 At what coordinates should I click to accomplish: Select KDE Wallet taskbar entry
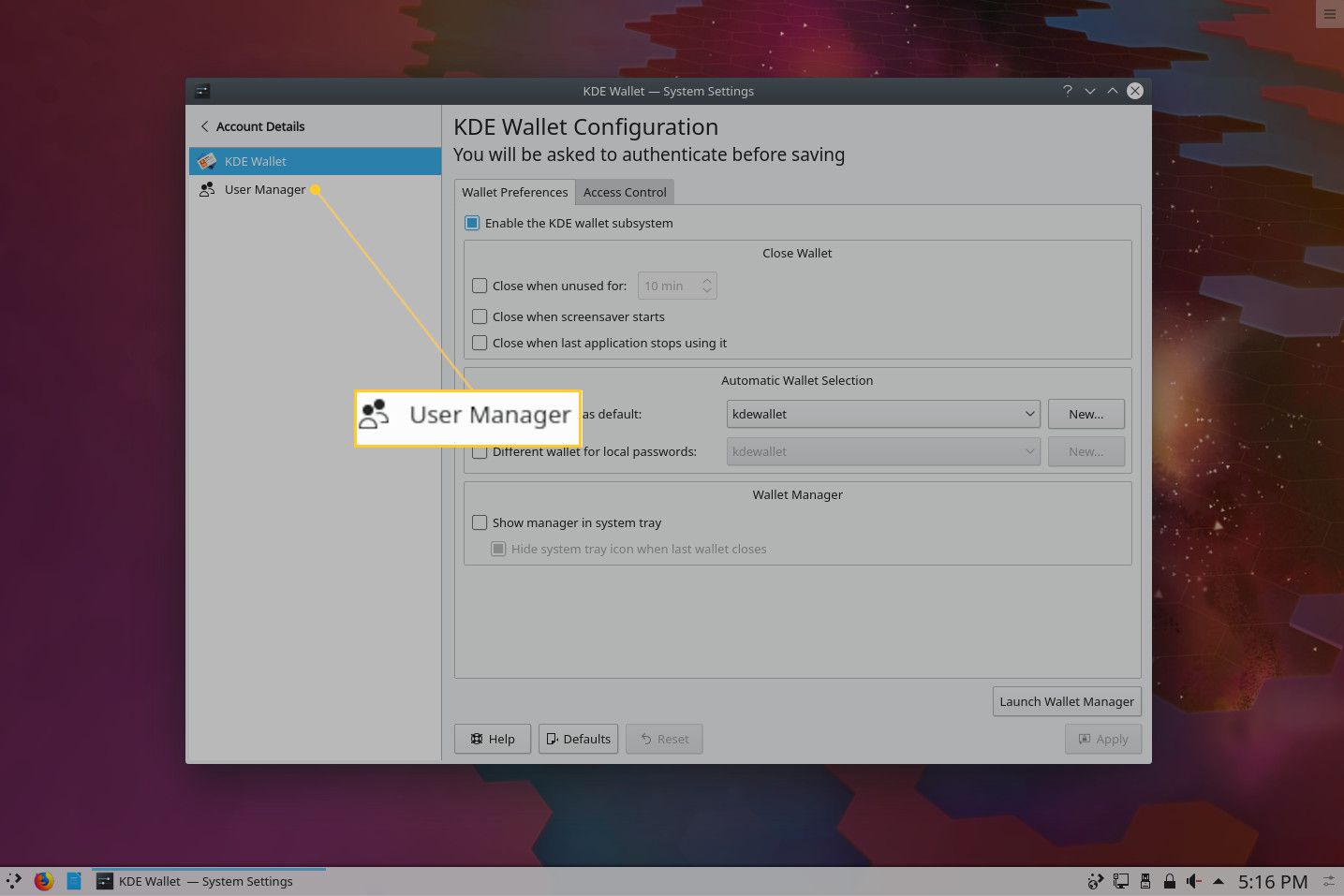209,881
